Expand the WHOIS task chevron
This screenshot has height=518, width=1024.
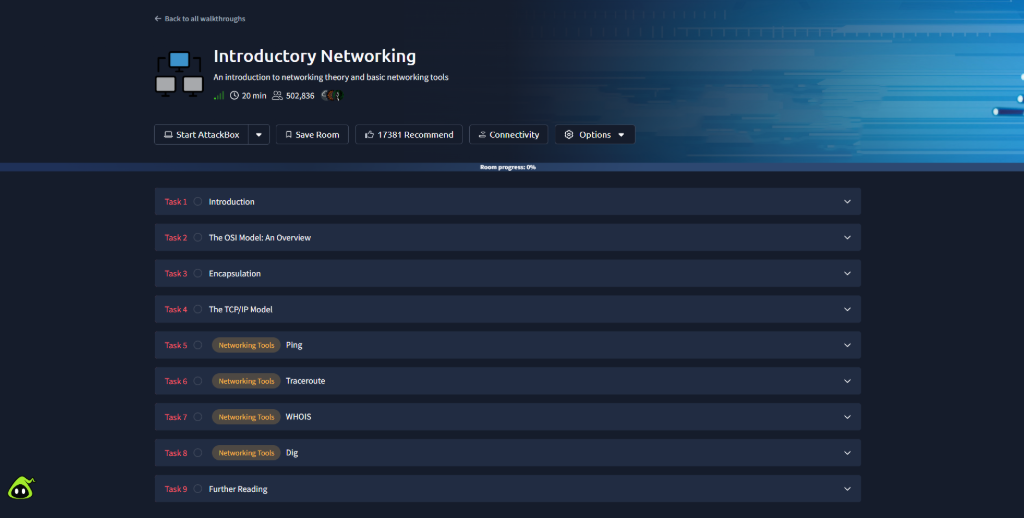(x=847, y=417)
